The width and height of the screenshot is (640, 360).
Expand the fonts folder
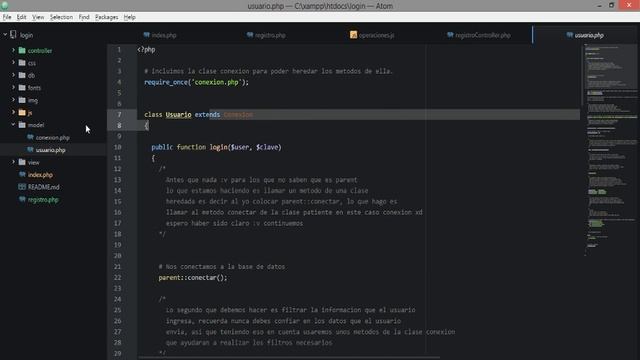click(13, 87)
